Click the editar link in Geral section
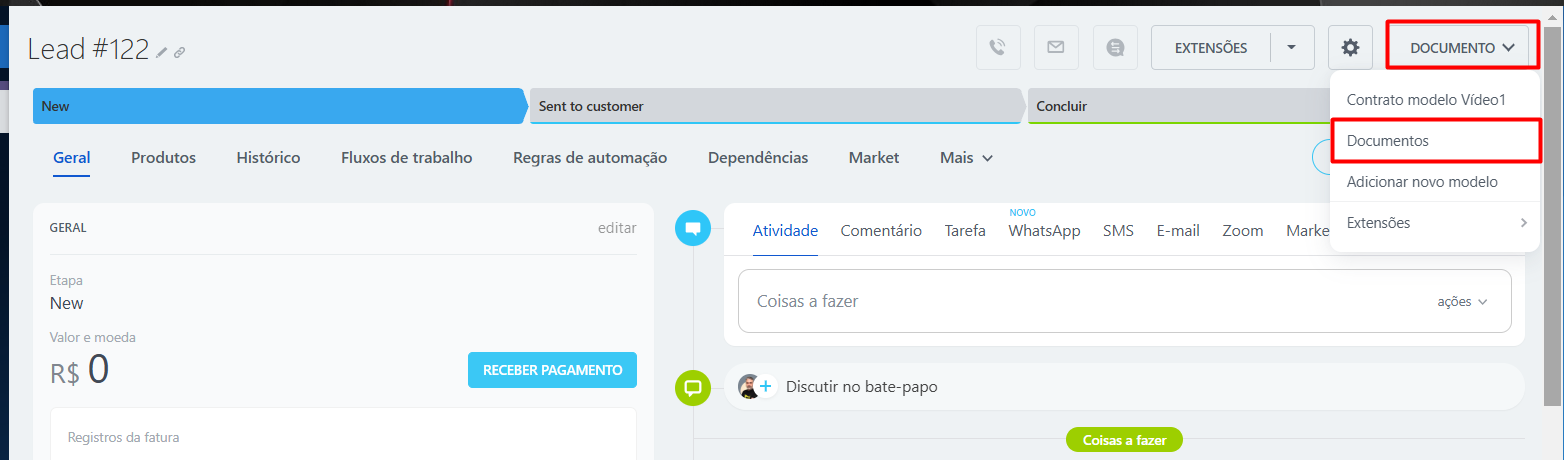1564x460 pixels. 617,228
